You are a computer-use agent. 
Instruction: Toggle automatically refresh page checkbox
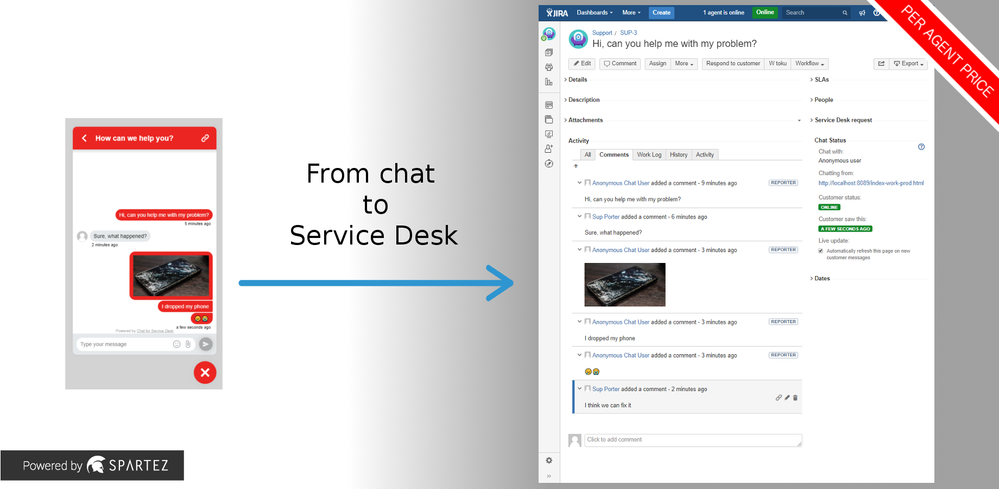821,251
